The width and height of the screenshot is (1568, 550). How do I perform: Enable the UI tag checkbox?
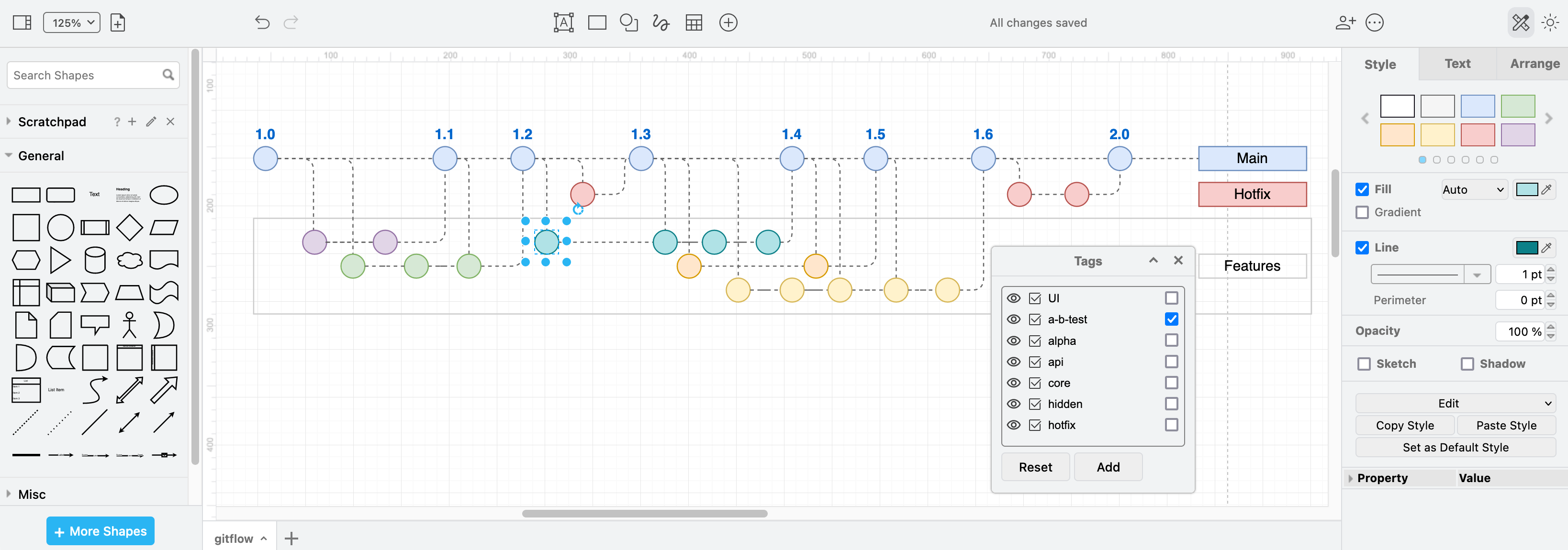click(x=1173, y=297)
